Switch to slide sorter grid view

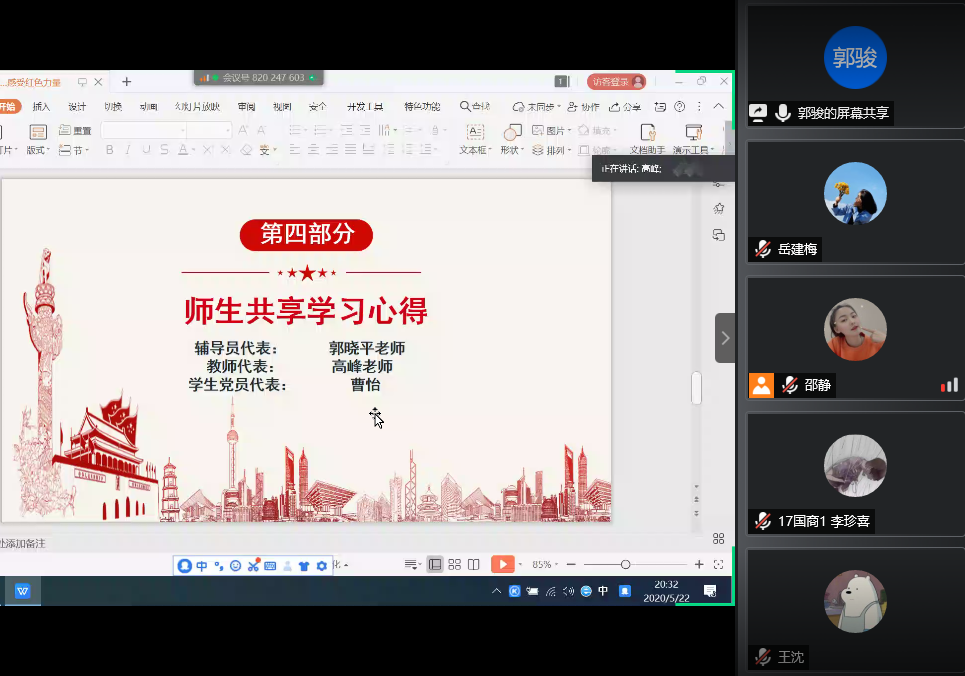coord(455,565)
